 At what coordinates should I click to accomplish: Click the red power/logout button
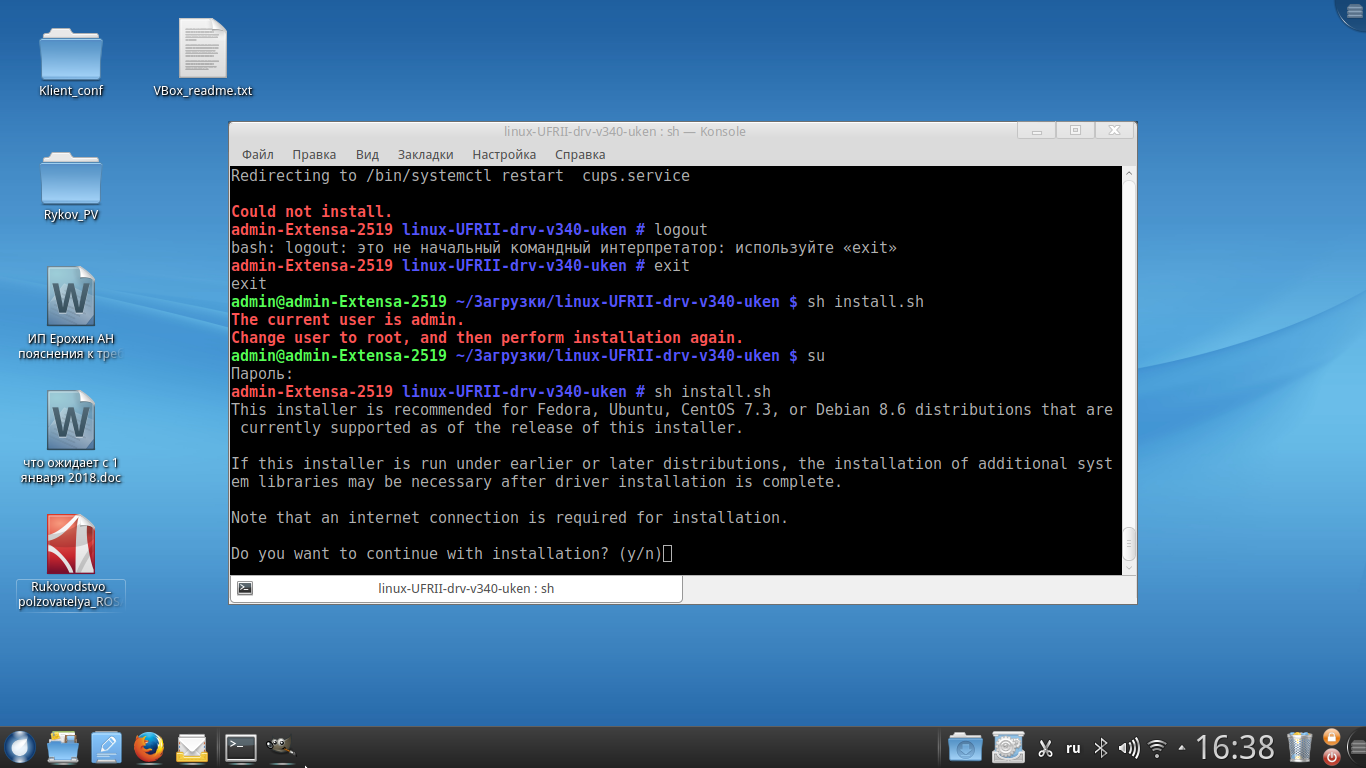tap(1331, 758)
